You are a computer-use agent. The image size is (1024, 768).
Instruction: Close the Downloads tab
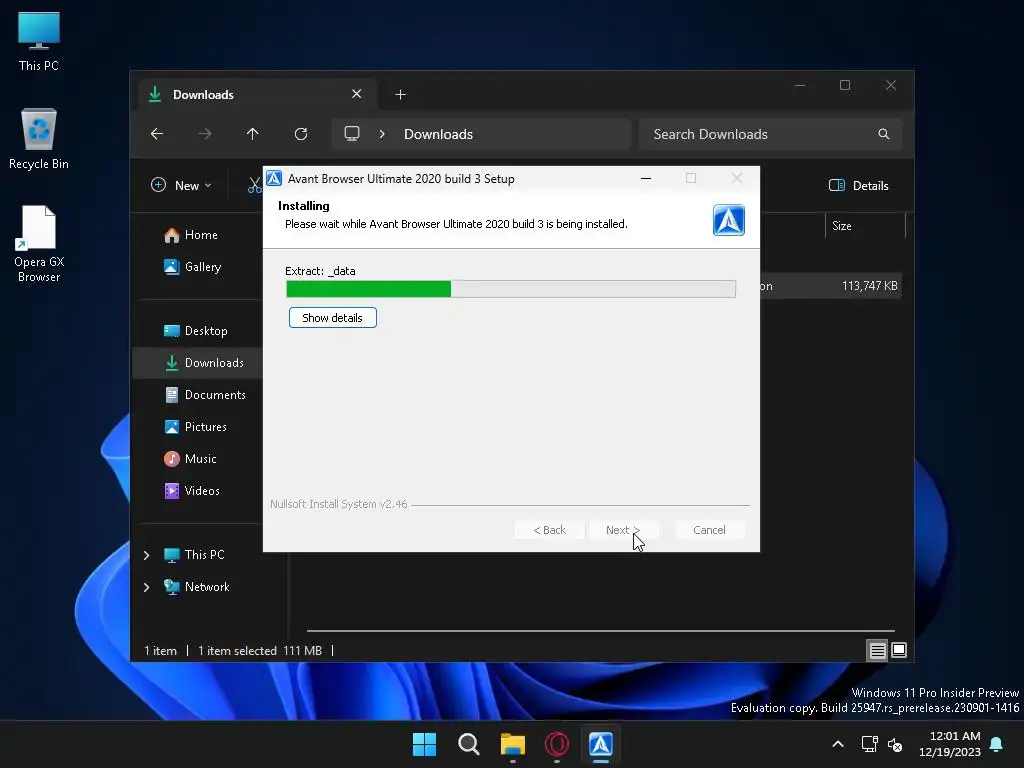pyautogui.click(x=357, y=94)
